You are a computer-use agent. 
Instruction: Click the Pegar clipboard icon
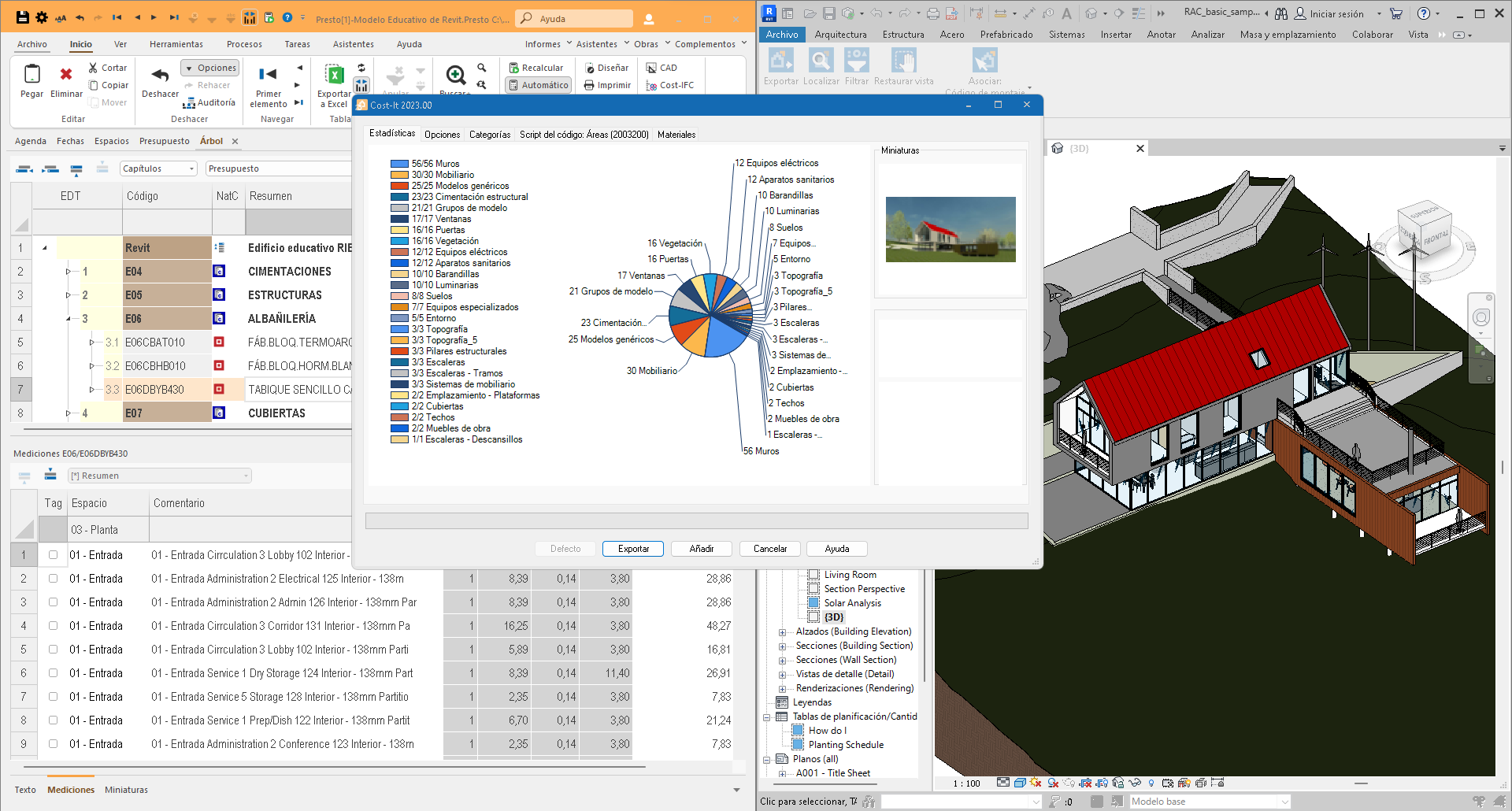[32, 75]
